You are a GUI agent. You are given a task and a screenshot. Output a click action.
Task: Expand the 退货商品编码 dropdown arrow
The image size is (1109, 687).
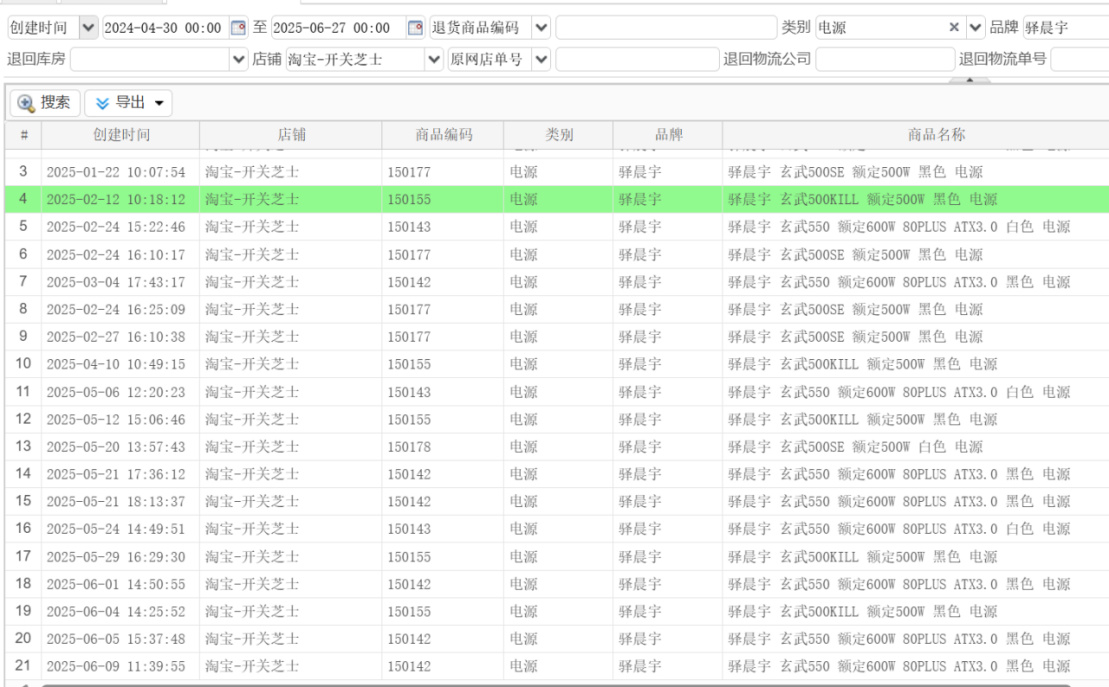[x=541, y=28]
